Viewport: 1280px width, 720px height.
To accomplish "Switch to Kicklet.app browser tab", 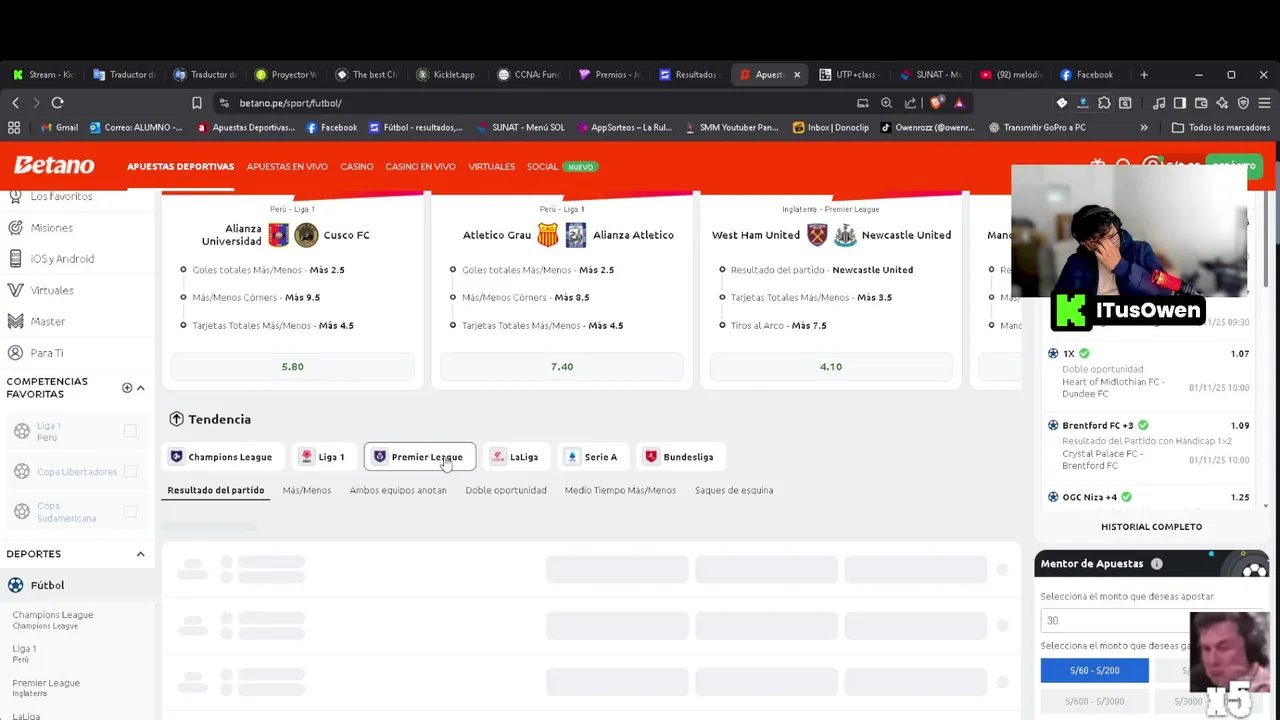I will click(x=446, y=75).
